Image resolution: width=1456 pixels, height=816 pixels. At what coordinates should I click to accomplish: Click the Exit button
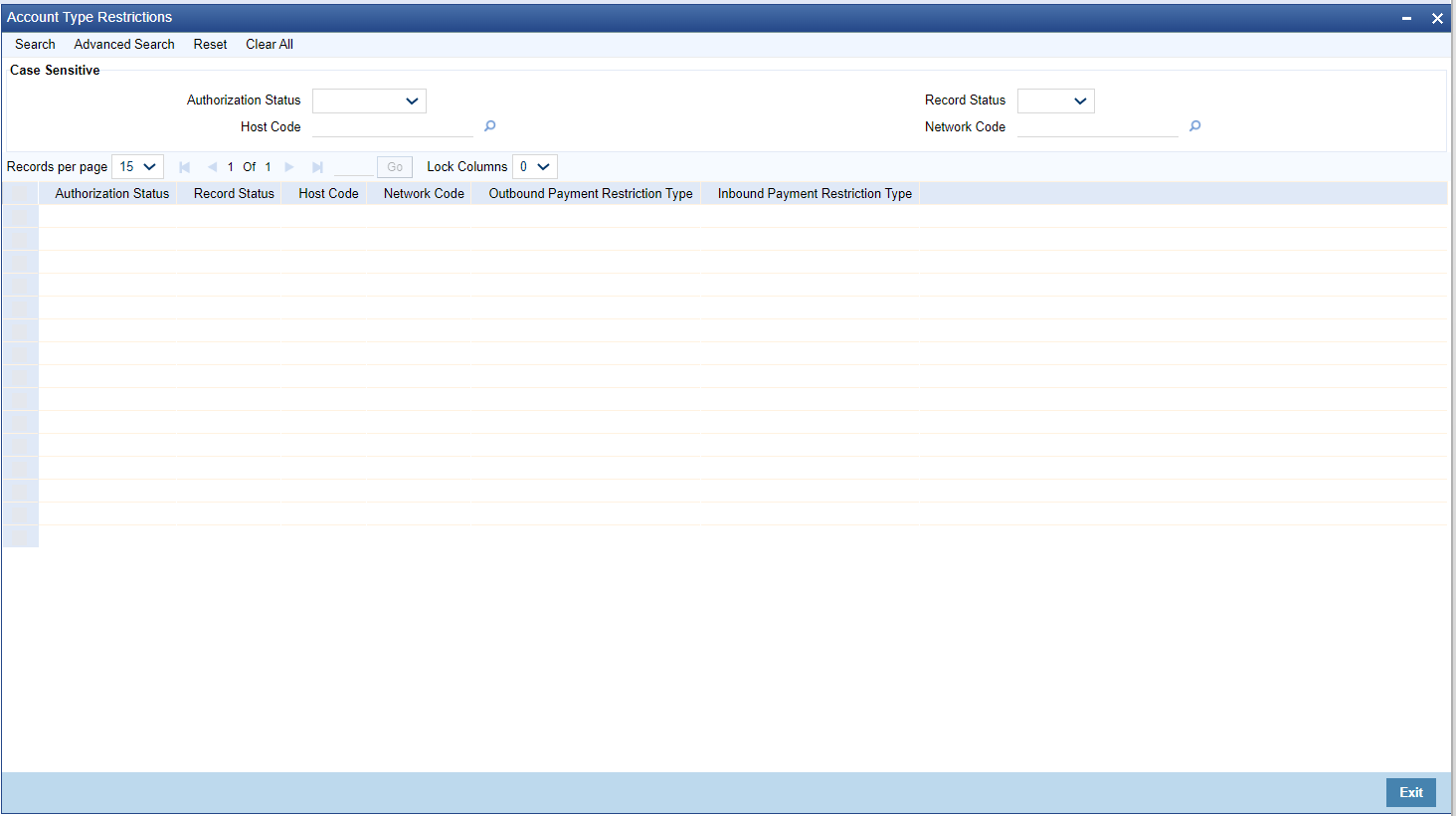click(x=1411, y=792)
